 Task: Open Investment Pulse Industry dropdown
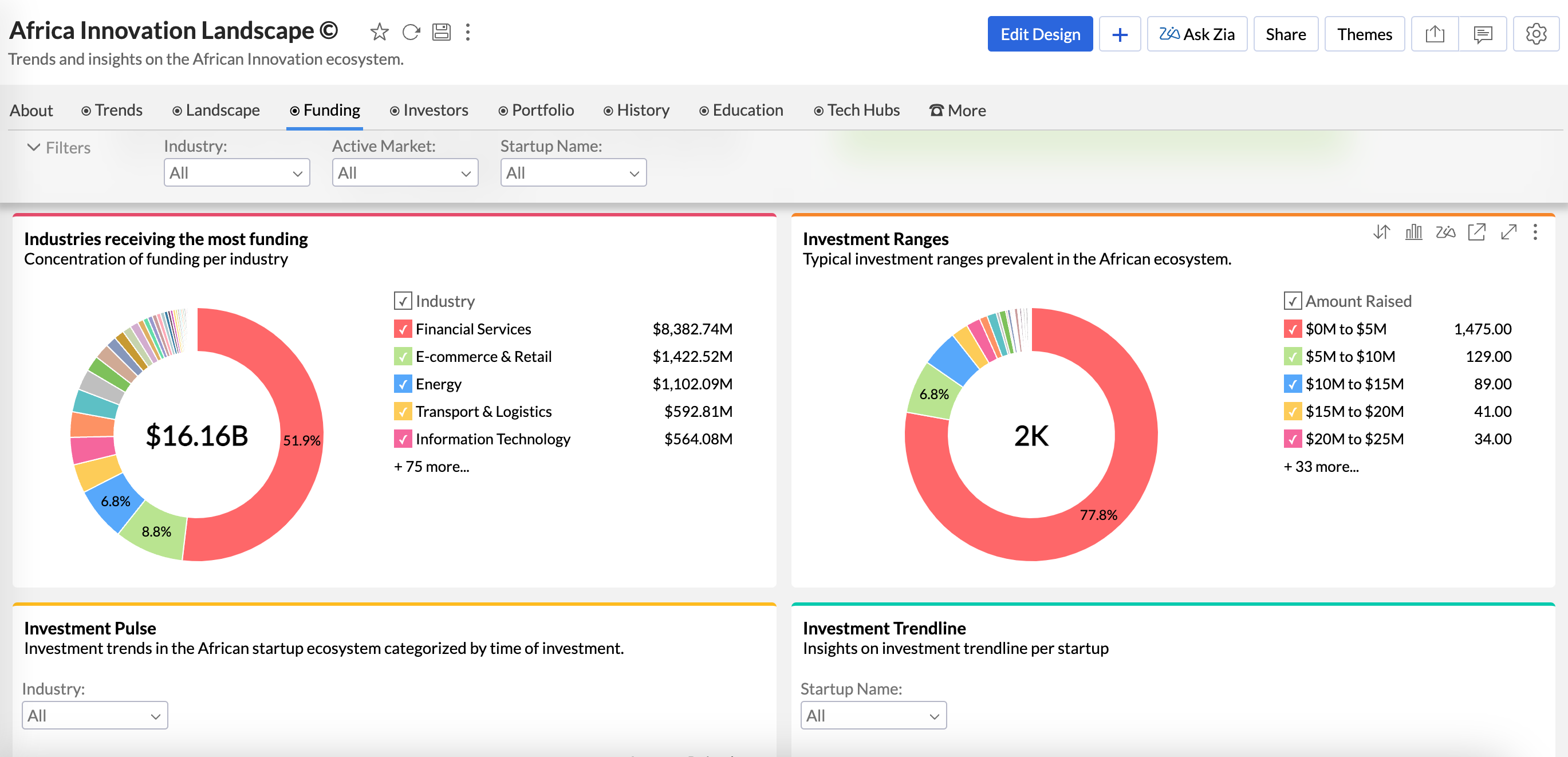click(x=95, y=716)
